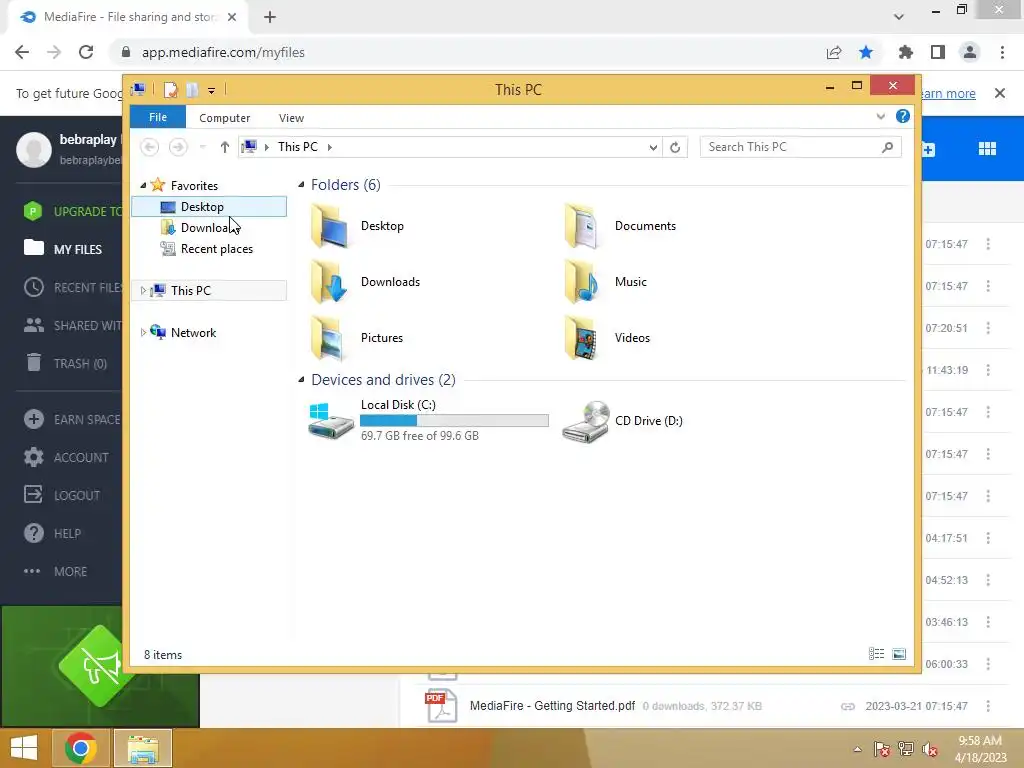Refresh the This PC location

pos(675,147)
